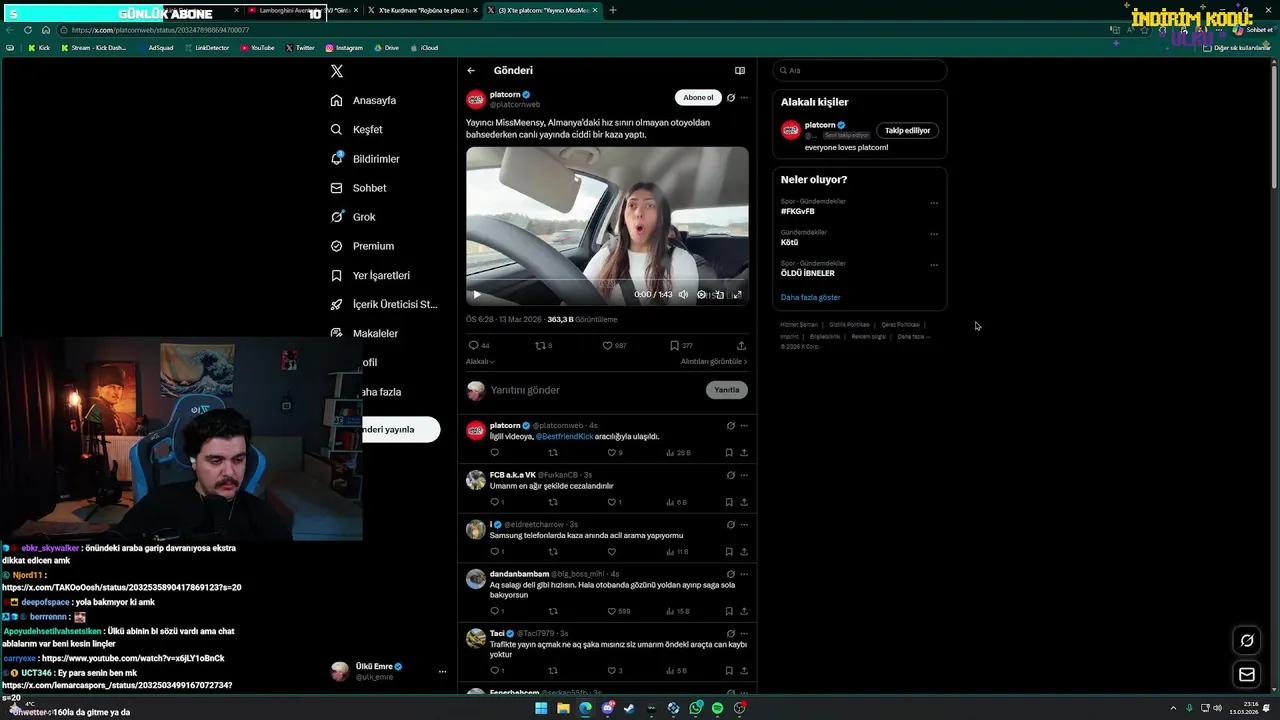Open video settings gear
This screenshot has height=720, width=1280.
pos(701,295)
